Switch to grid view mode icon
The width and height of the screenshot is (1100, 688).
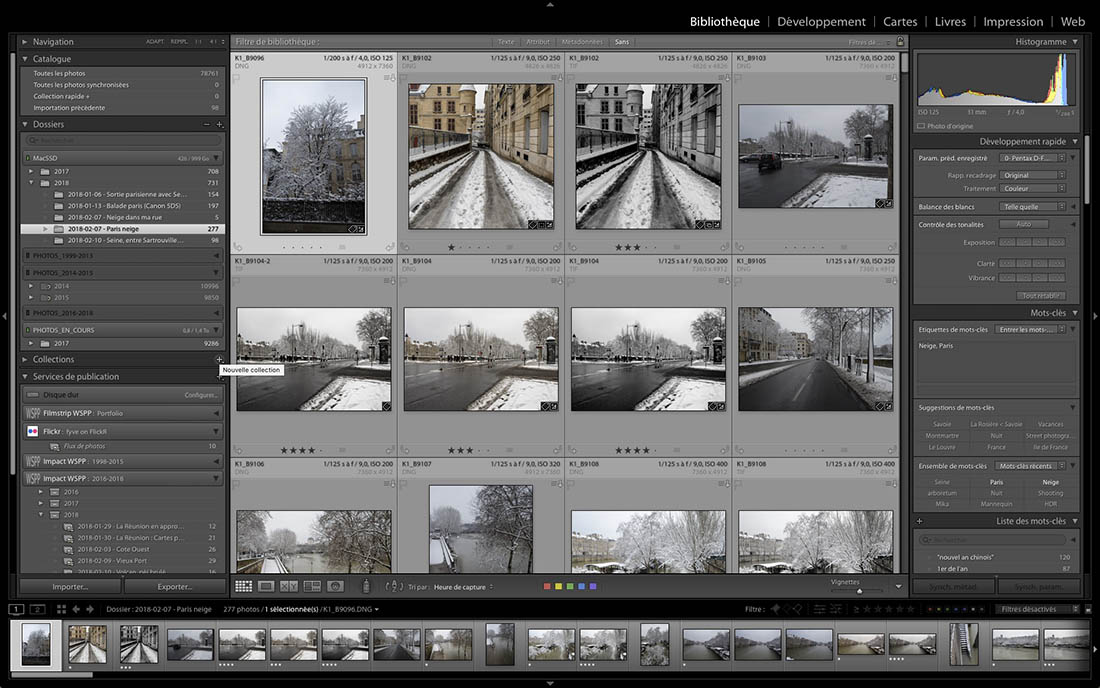coord(243,586)
